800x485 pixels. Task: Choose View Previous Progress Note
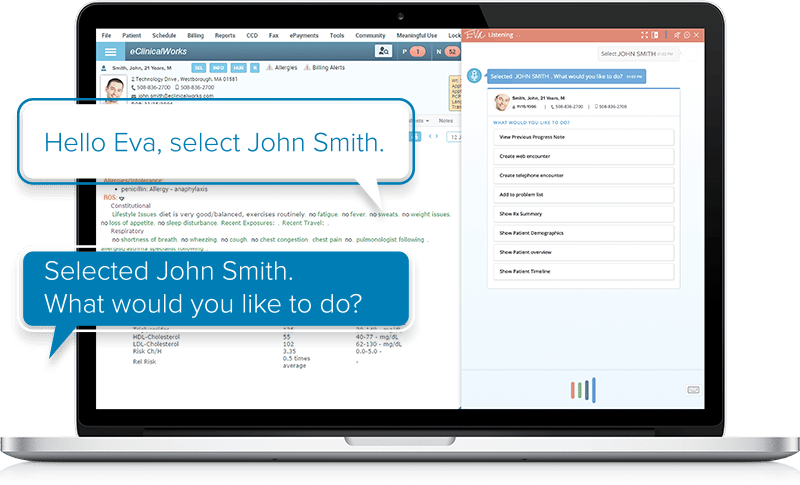pos(583,137)
